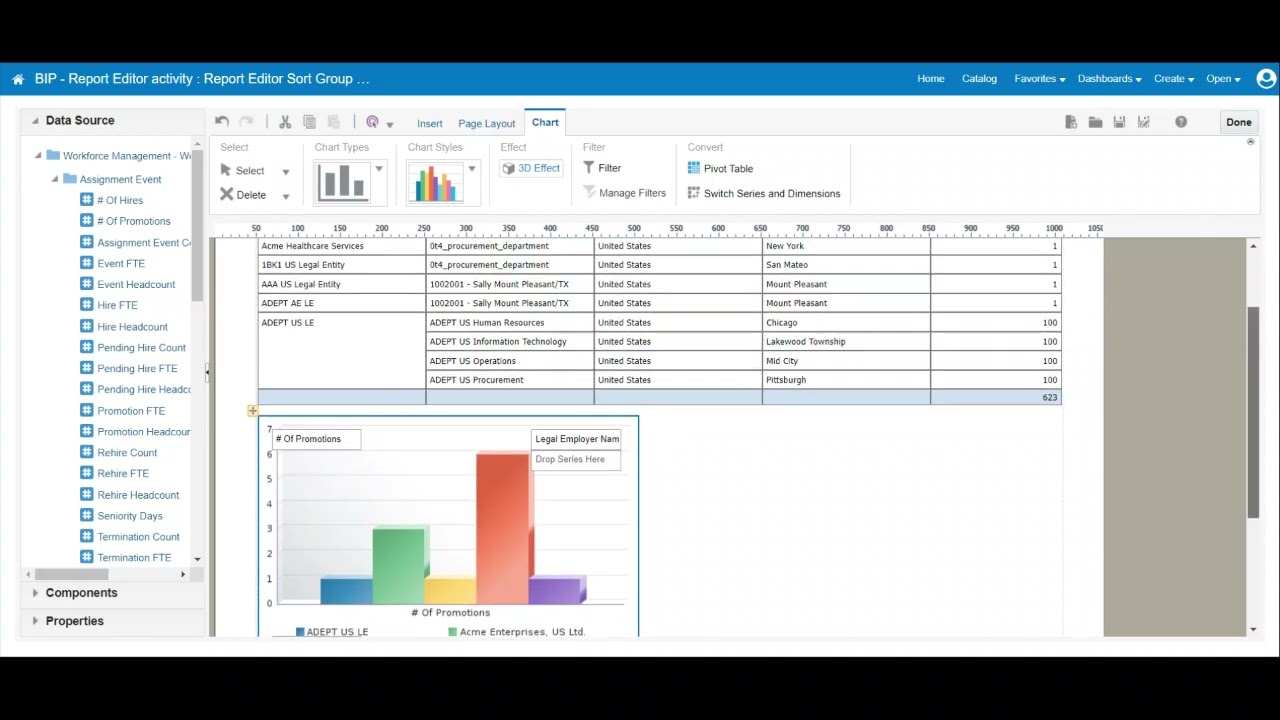Click the Seniority Days field icon

87,515
